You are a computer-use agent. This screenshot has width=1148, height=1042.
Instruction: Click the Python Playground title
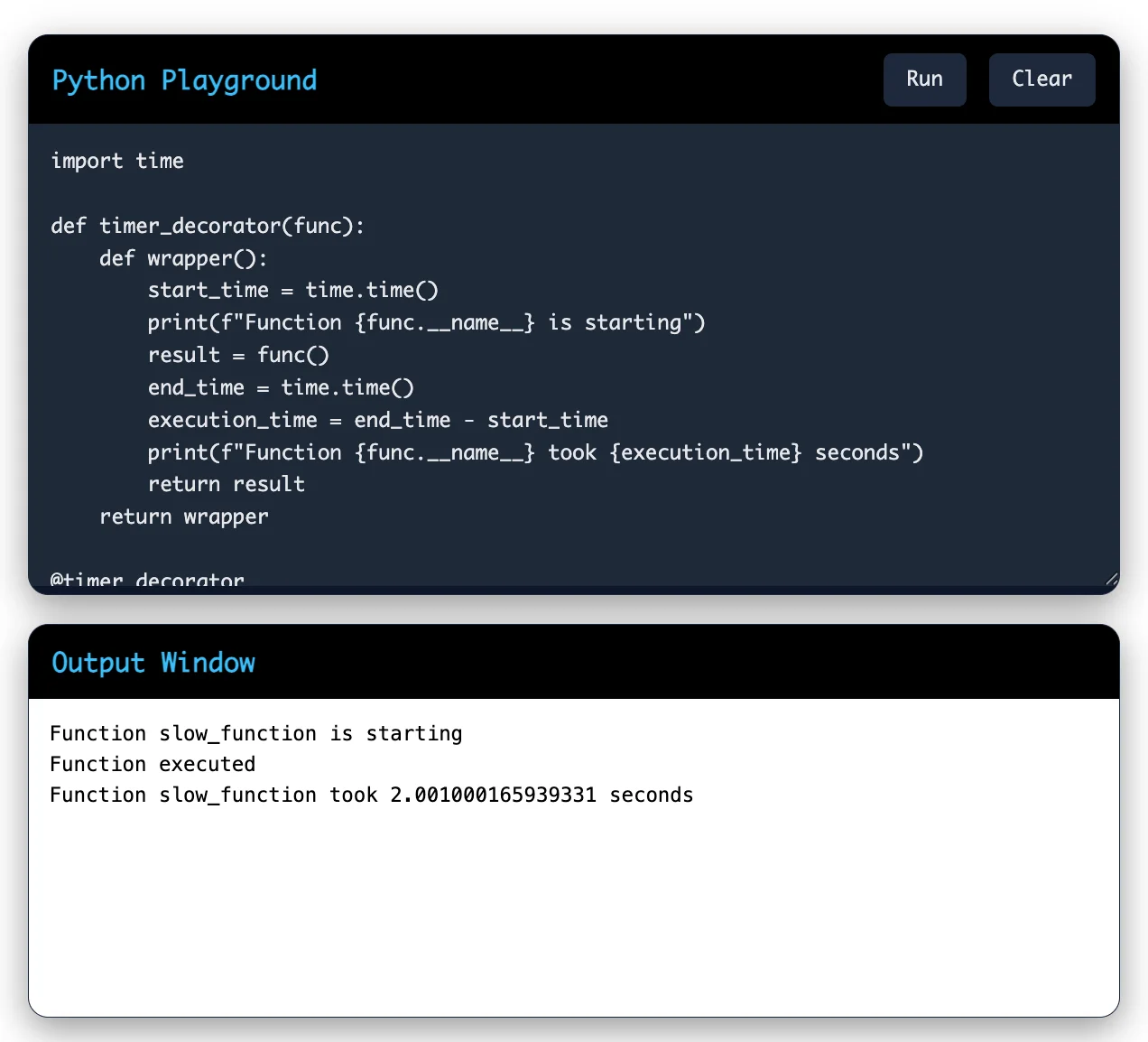tap(184, 80)
